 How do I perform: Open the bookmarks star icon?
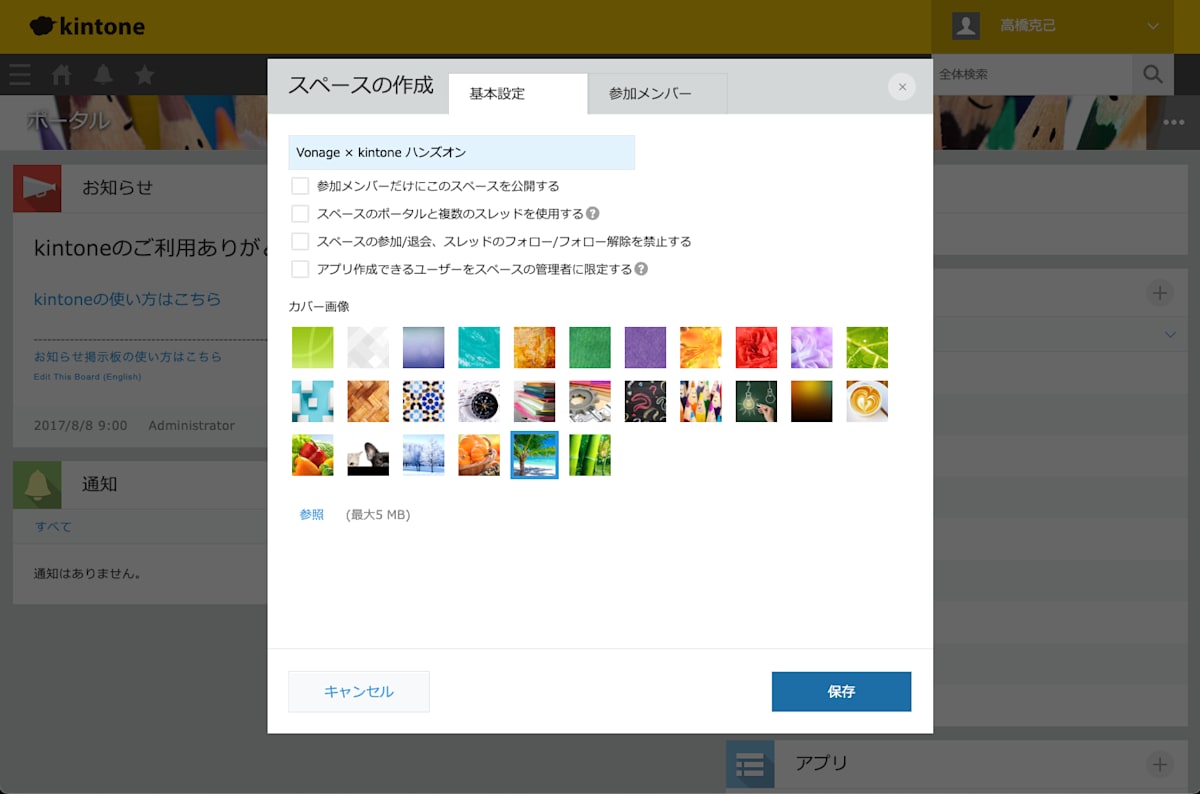tap(145, 75)
